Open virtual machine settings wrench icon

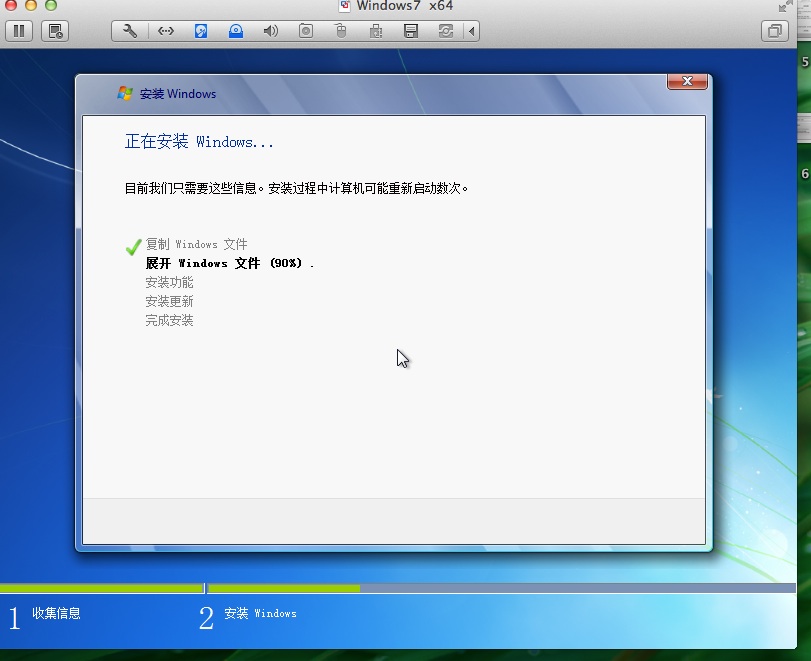130,31
